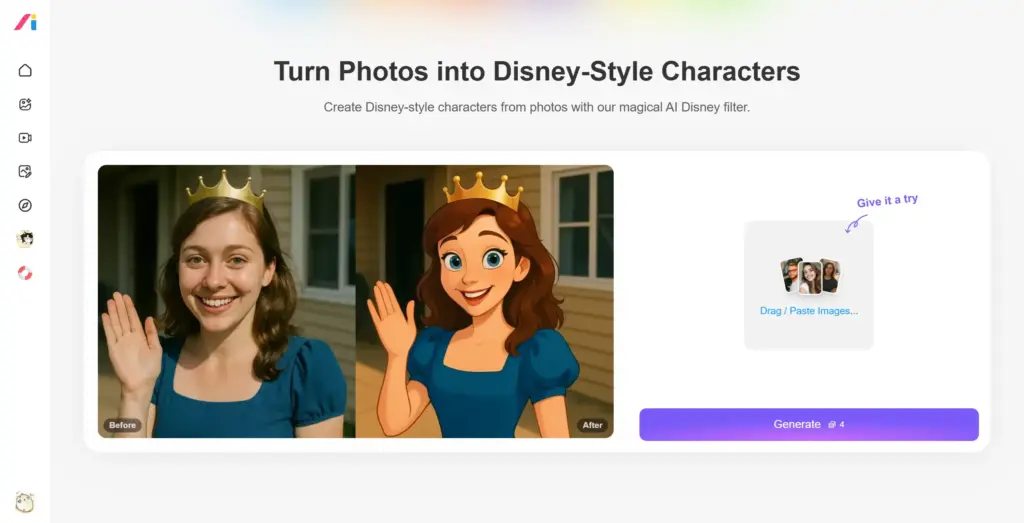
Task: Click the sample photos thumbnail stack
Action: 810,276
